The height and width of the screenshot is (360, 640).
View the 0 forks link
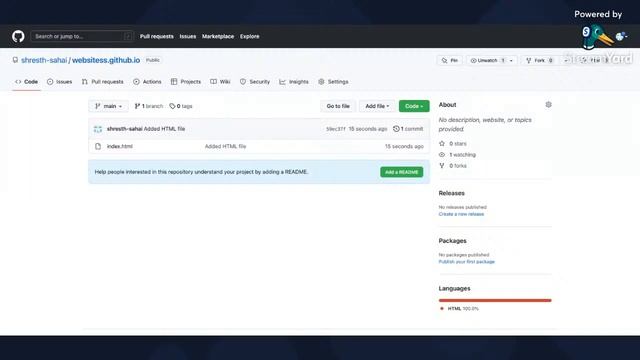[x=453, y=166]
